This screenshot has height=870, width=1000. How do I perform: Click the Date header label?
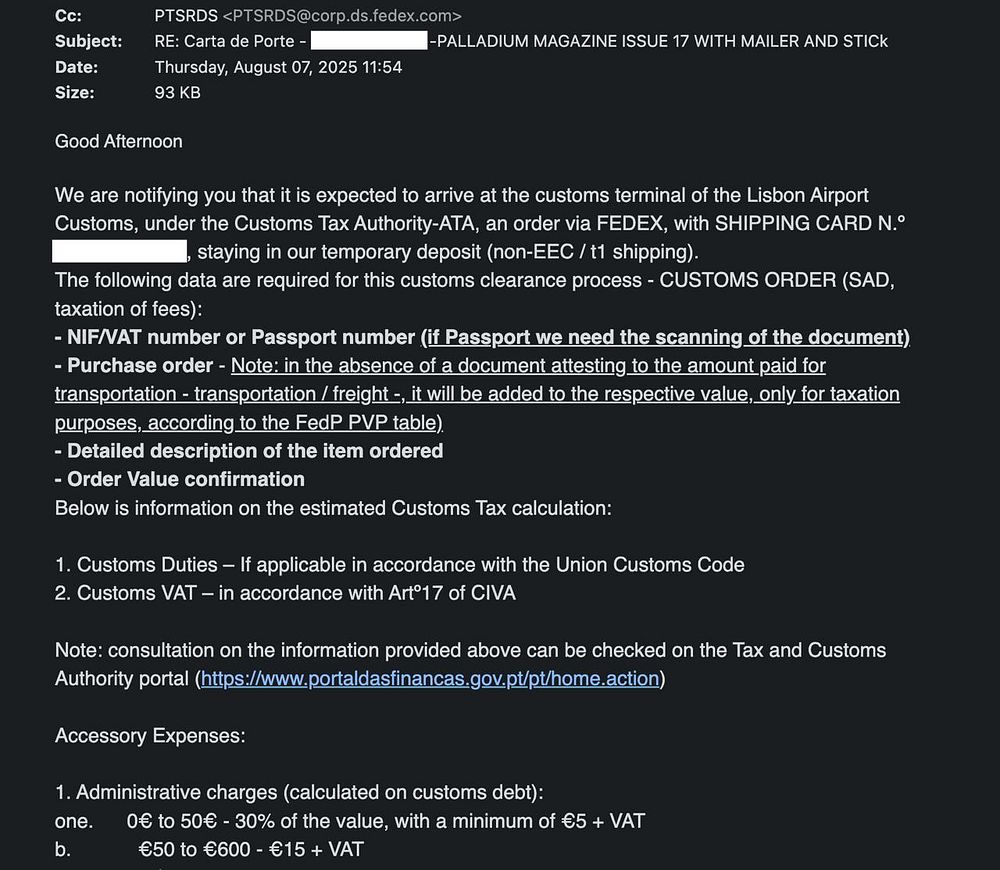point(76,67)
